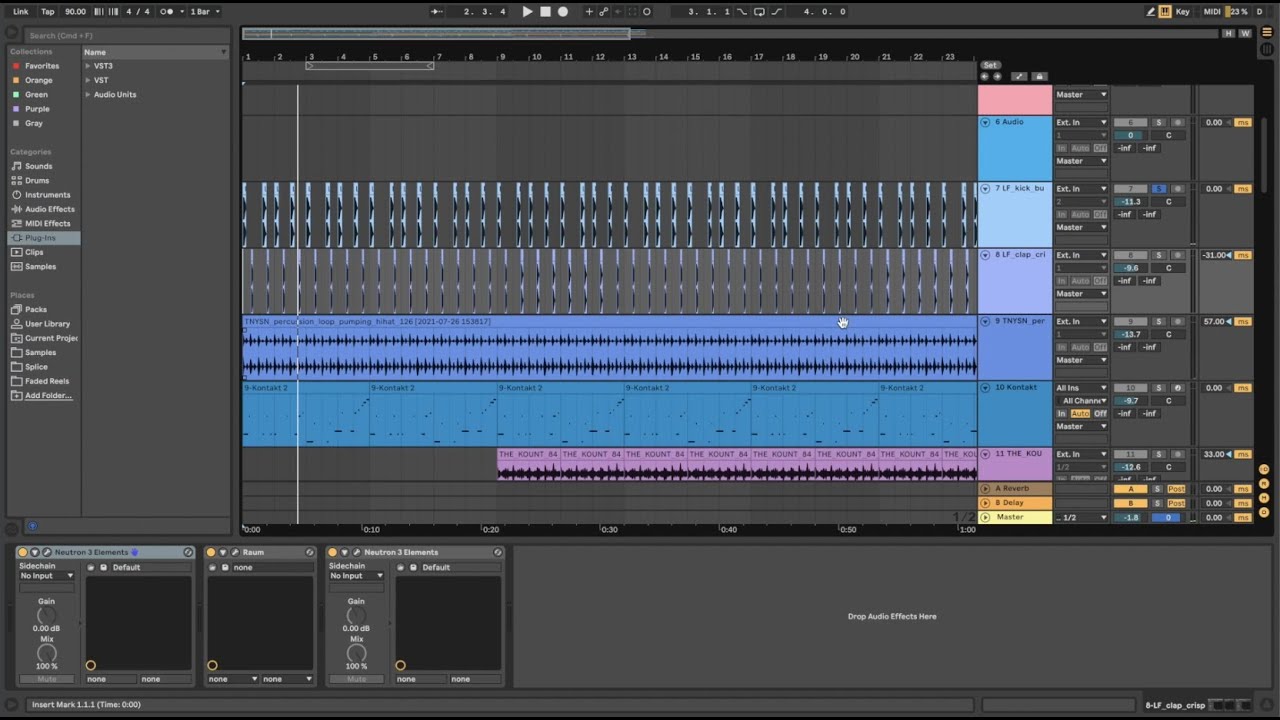Click the first Neutron 3 Elements save preset icon
This screenshot has width=1280, height=720.
click(103, 567)
